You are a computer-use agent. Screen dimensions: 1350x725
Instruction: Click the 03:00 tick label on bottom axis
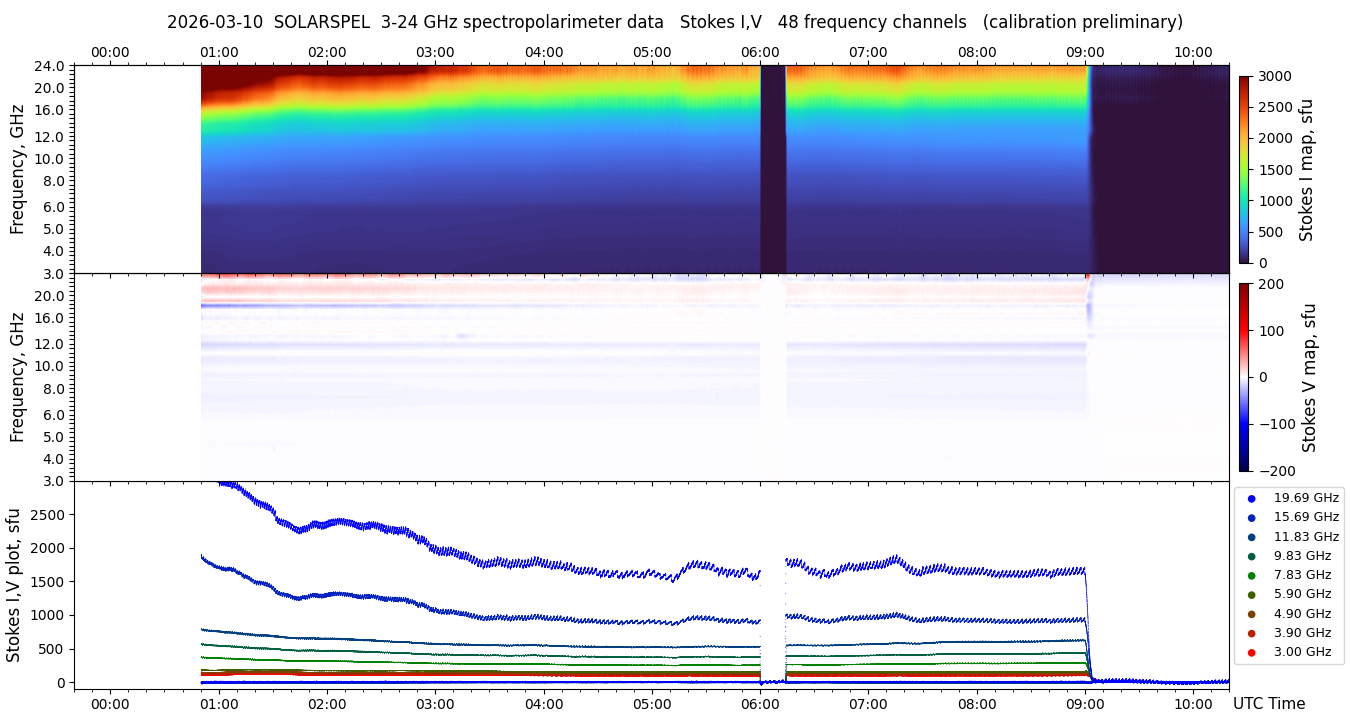[x=435, y=704]
